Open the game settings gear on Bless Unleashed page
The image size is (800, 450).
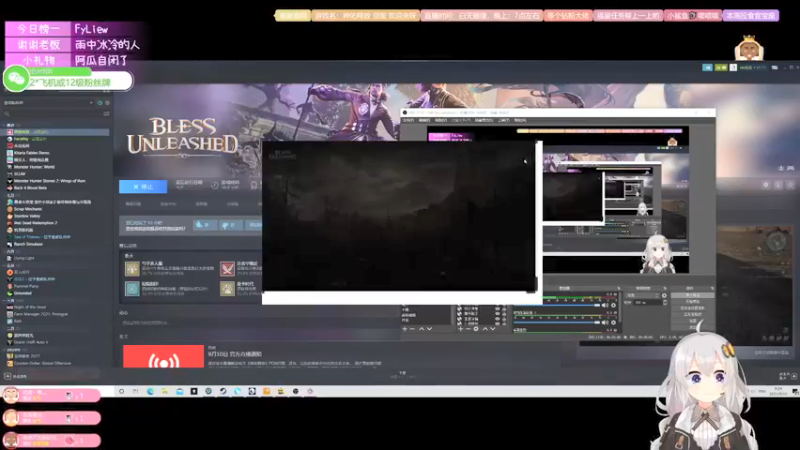(x=766, y=185)
